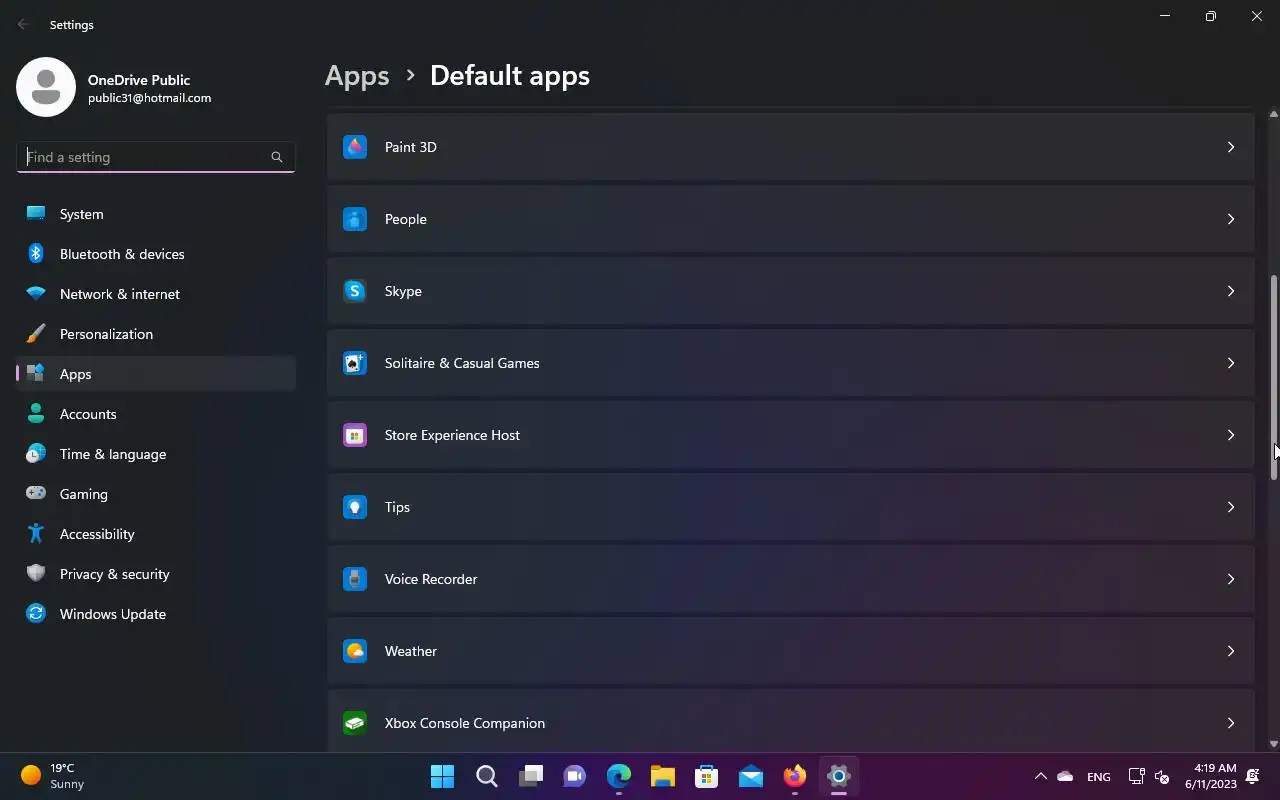The width and height of the screenshot is (1280, 800).
Task: Click the Solitaire & Casual Games icon
Action: (x=355, y=363)
